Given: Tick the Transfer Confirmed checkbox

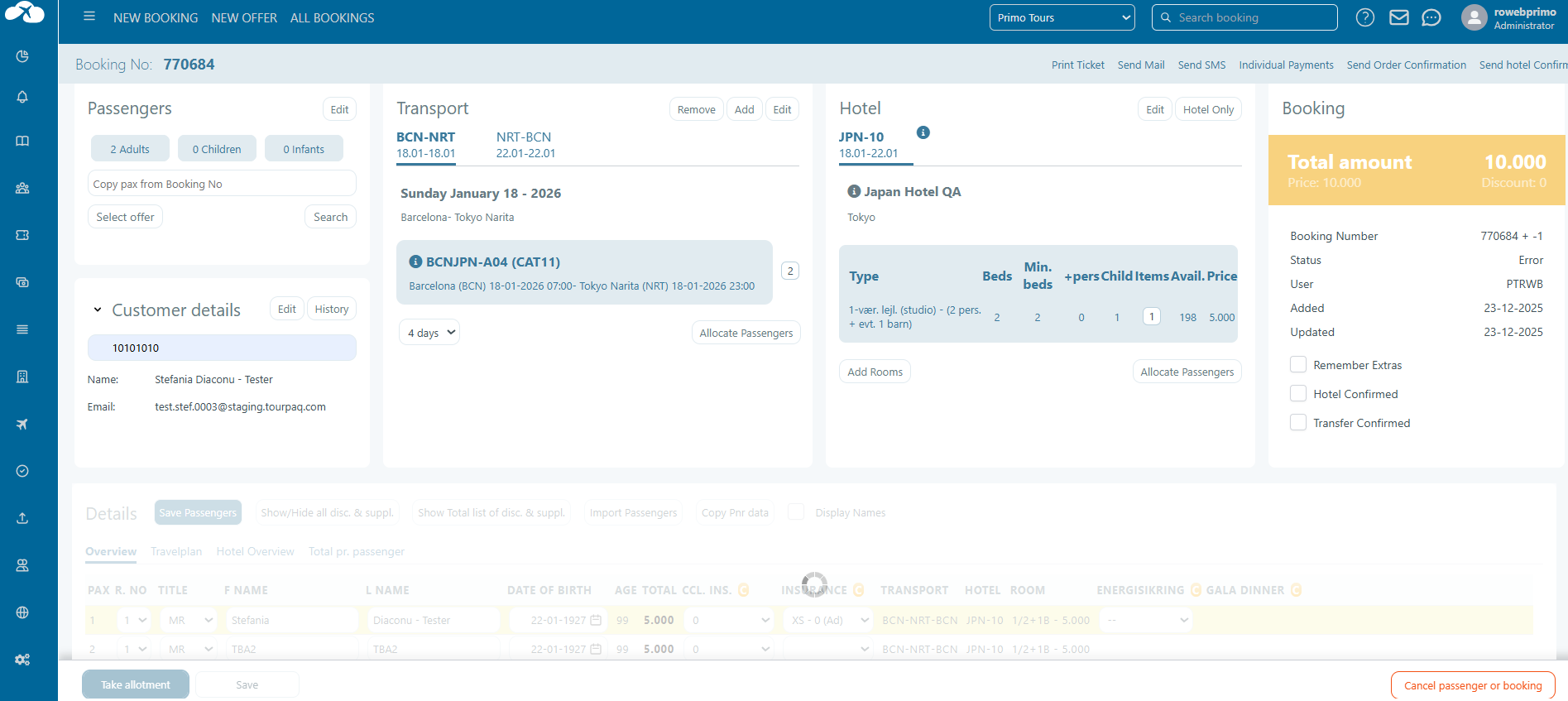Looking at the screenshot, I should 1298,423.
